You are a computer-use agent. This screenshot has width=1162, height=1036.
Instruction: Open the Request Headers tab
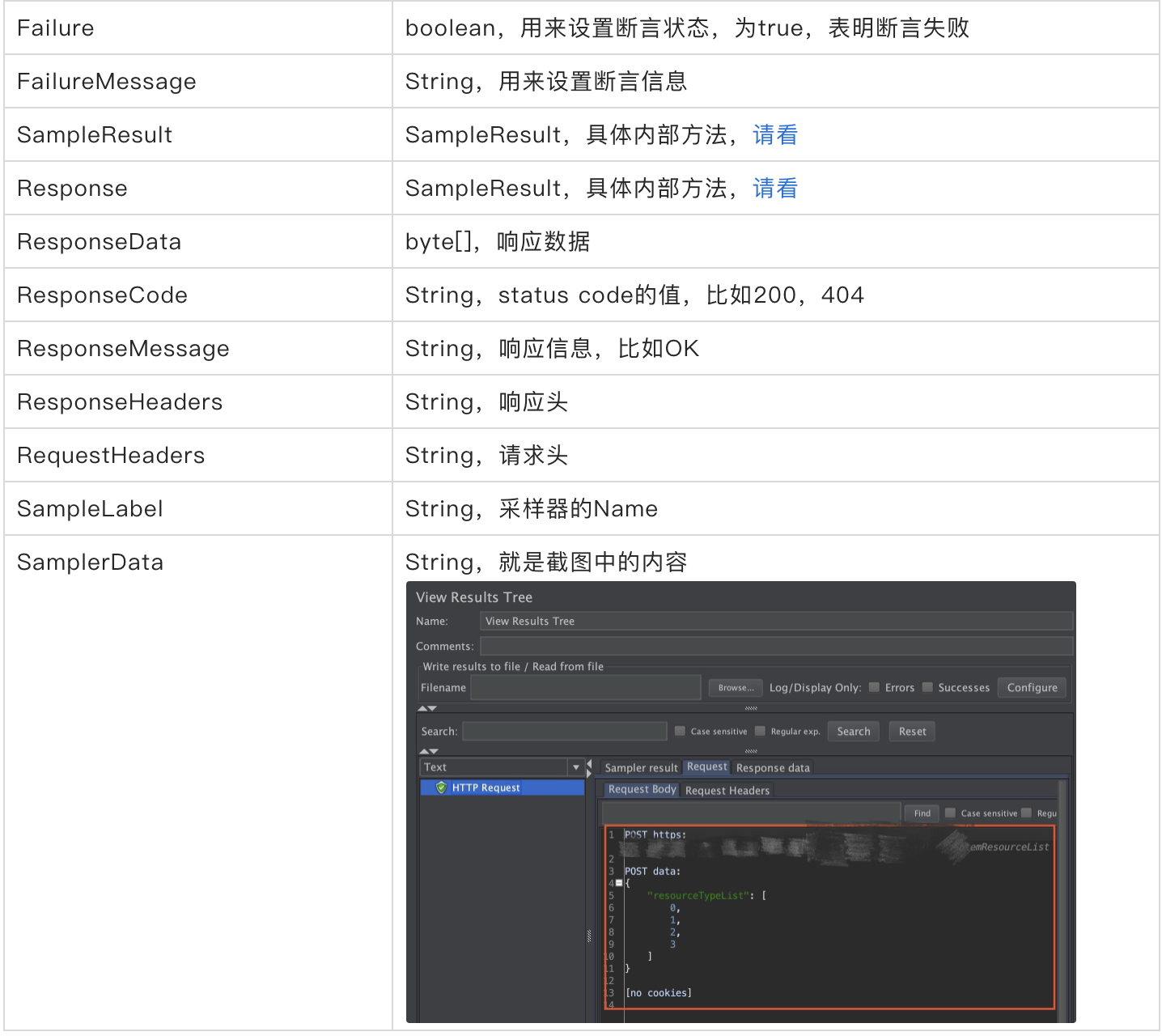coord(727,790)
